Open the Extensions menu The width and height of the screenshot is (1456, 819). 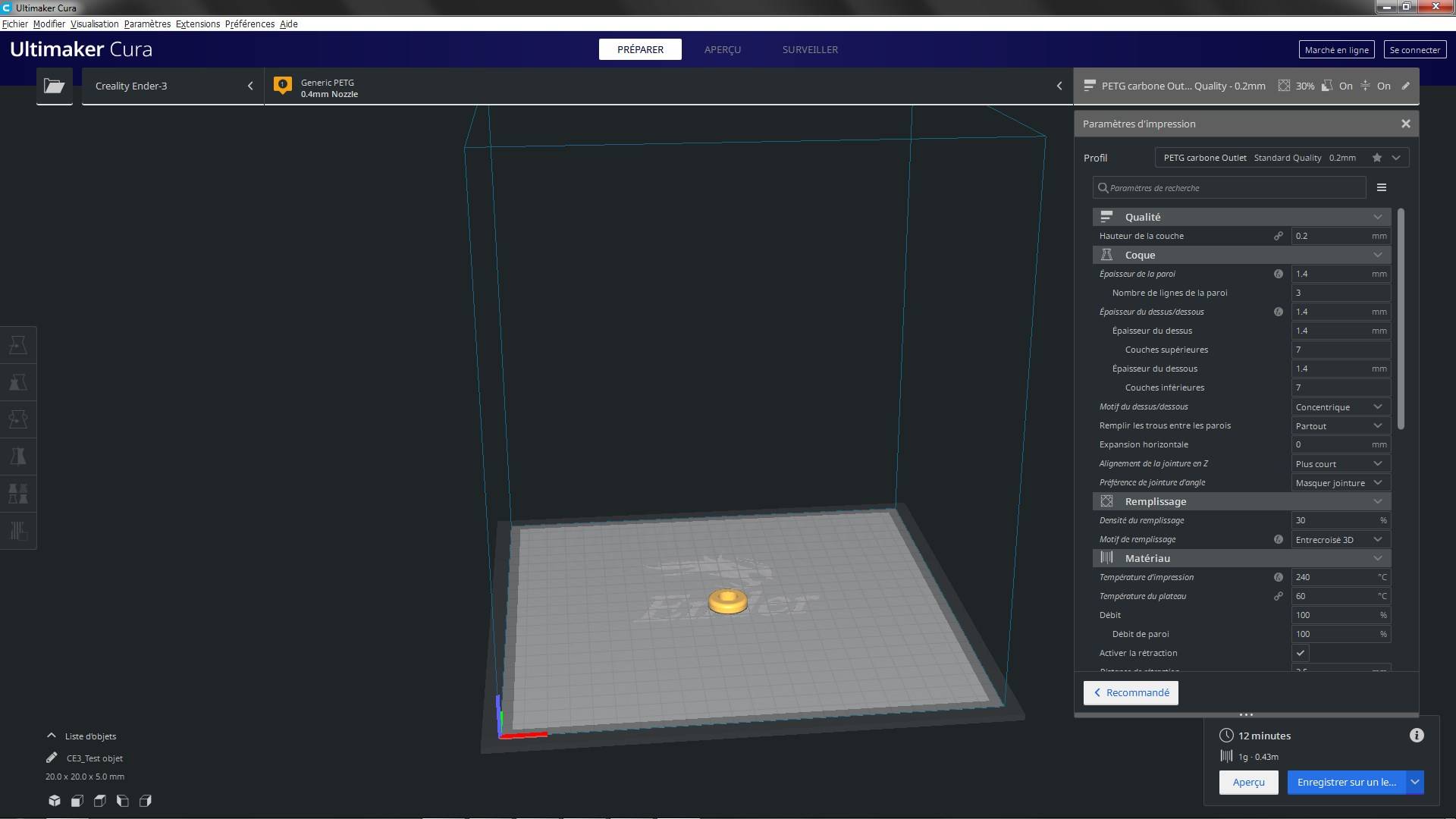pyautogui.click(x=198, y=24)
